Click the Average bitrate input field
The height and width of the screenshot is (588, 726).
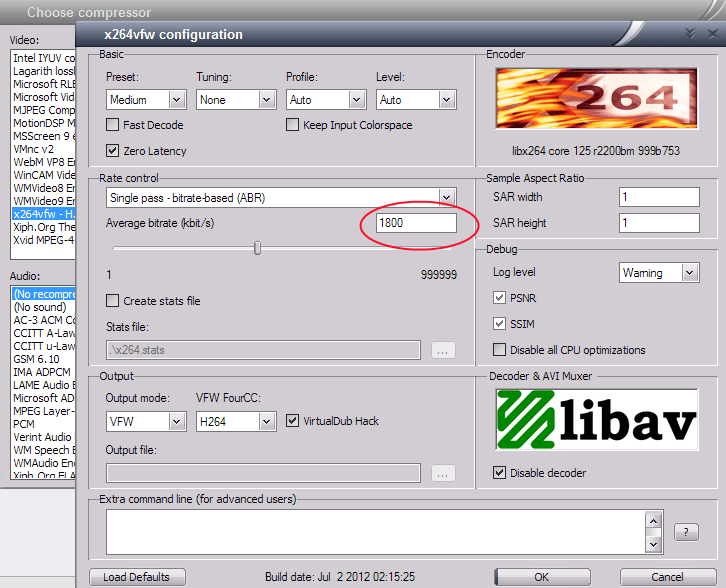tap(415, 223)
